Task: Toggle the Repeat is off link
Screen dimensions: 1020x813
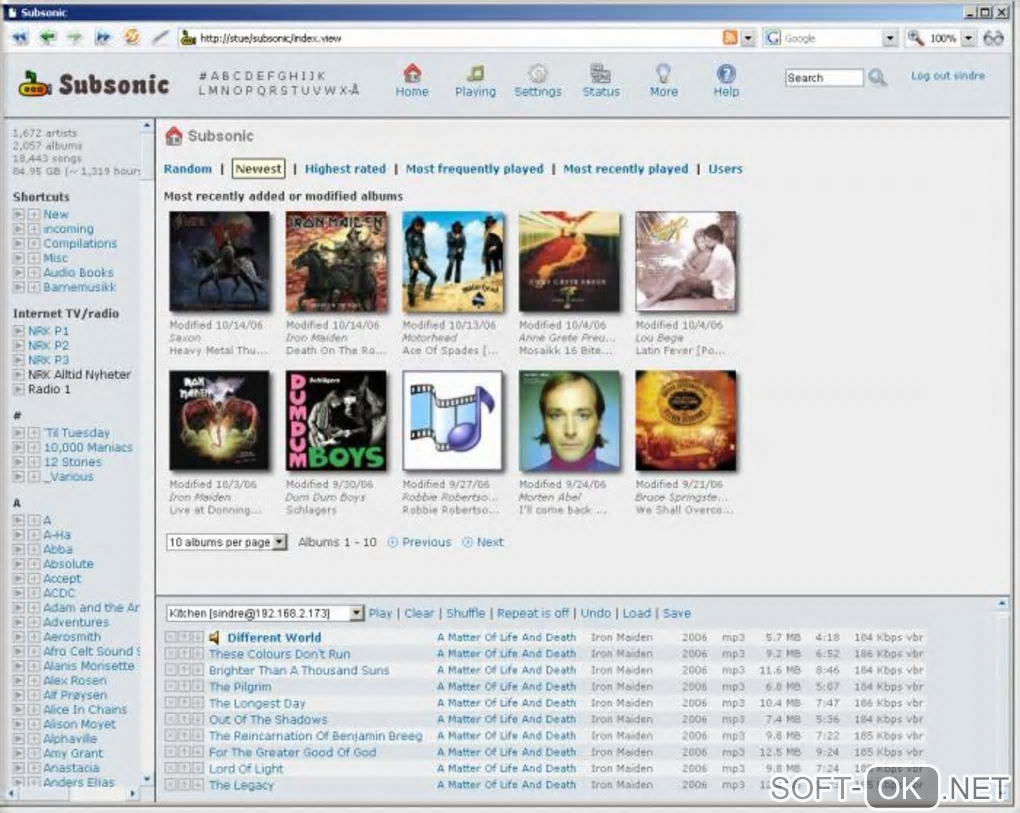Action: coord(533,613)
